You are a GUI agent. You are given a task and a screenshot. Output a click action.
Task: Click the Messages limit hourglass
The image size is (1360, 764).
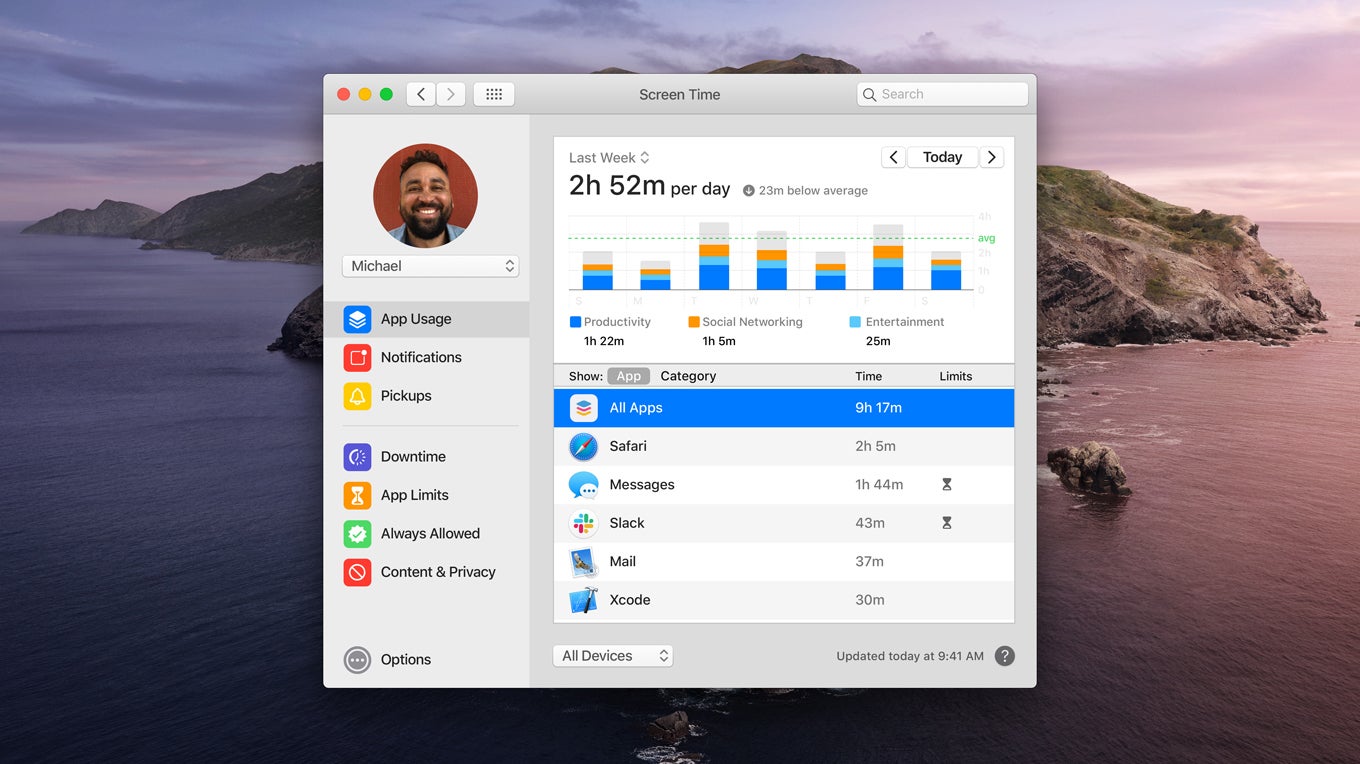(946, 485)
